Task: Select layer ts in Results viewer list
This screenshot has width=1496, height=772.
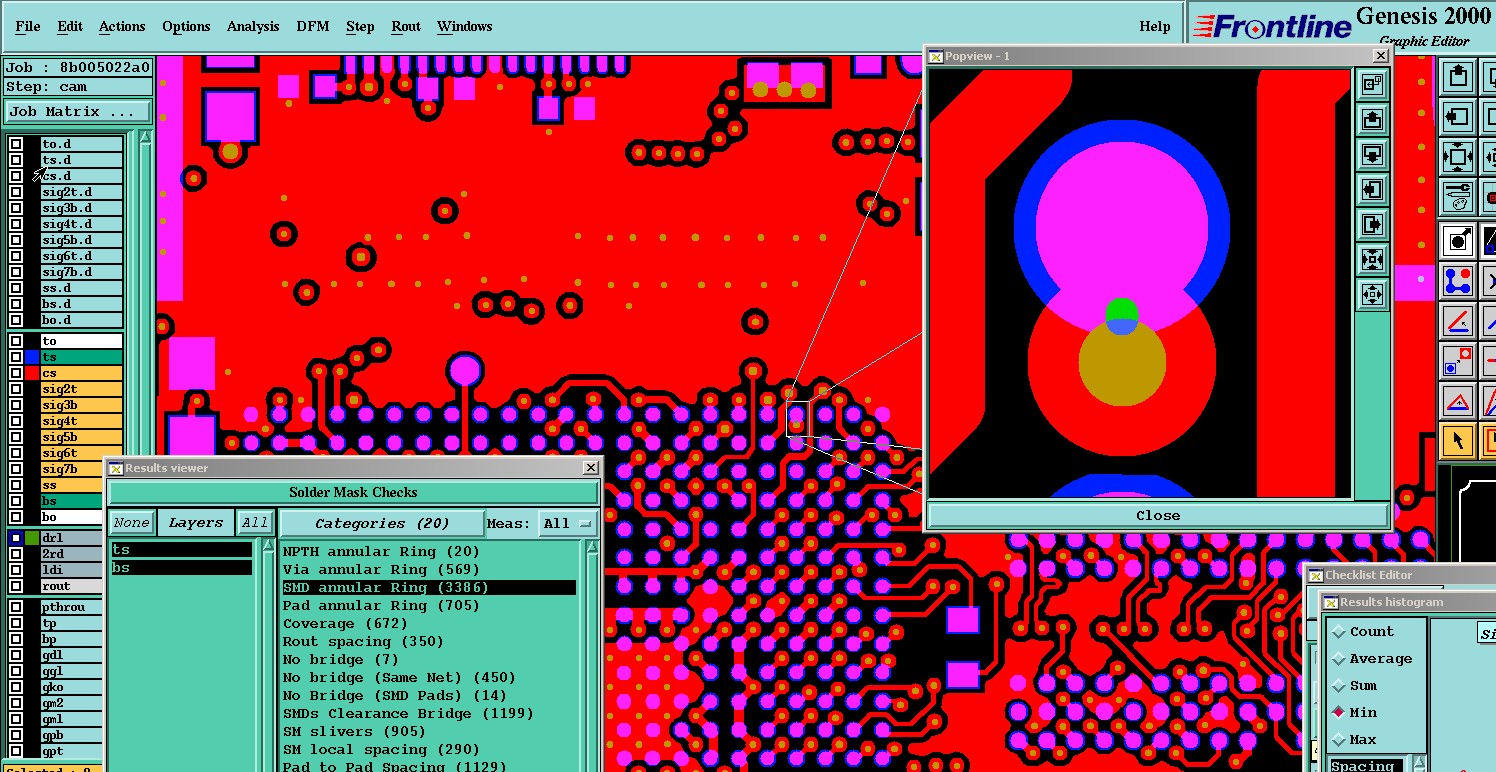Action: [x=181, y=550]
